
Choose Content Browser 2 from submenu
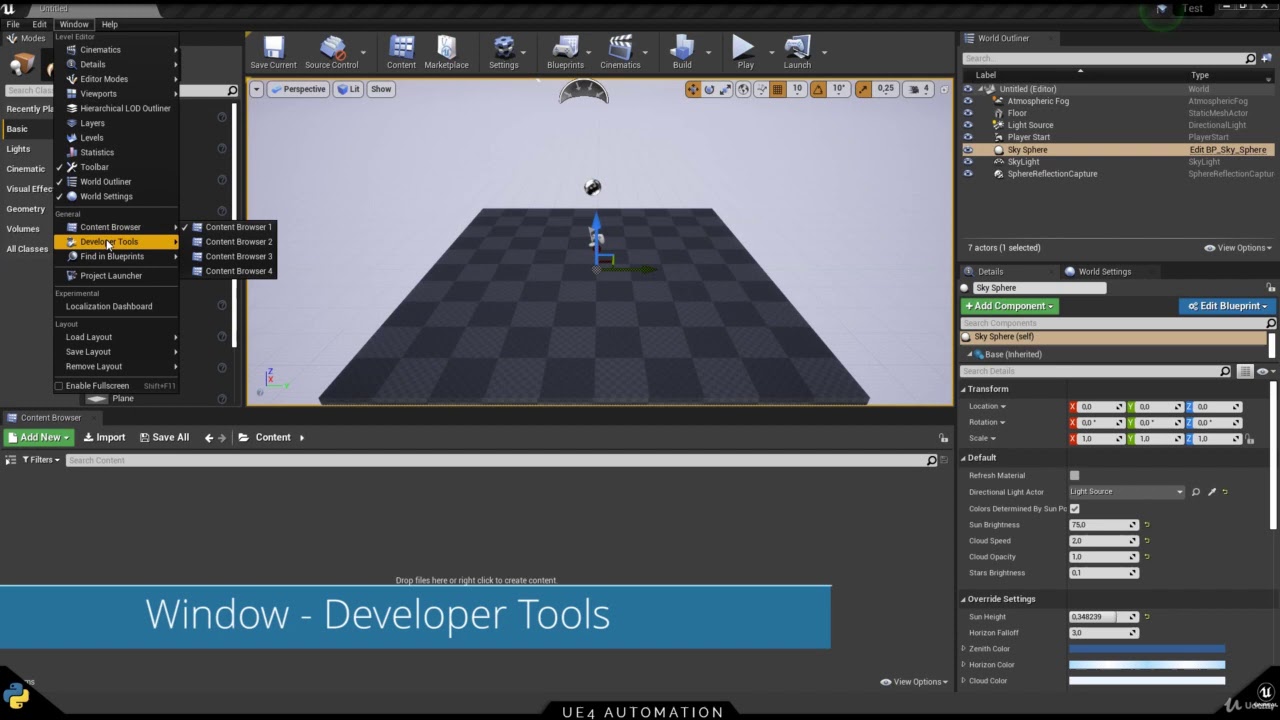point(231,242)
